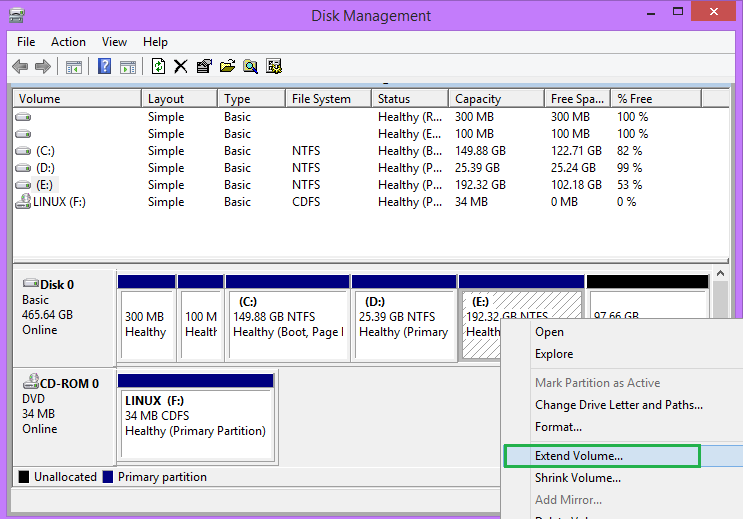The width and height of the screenshot is (743, 519).
Task: Click the 122.71 GB free space cell
Action: pyautogui.click(x=576, y=151)
